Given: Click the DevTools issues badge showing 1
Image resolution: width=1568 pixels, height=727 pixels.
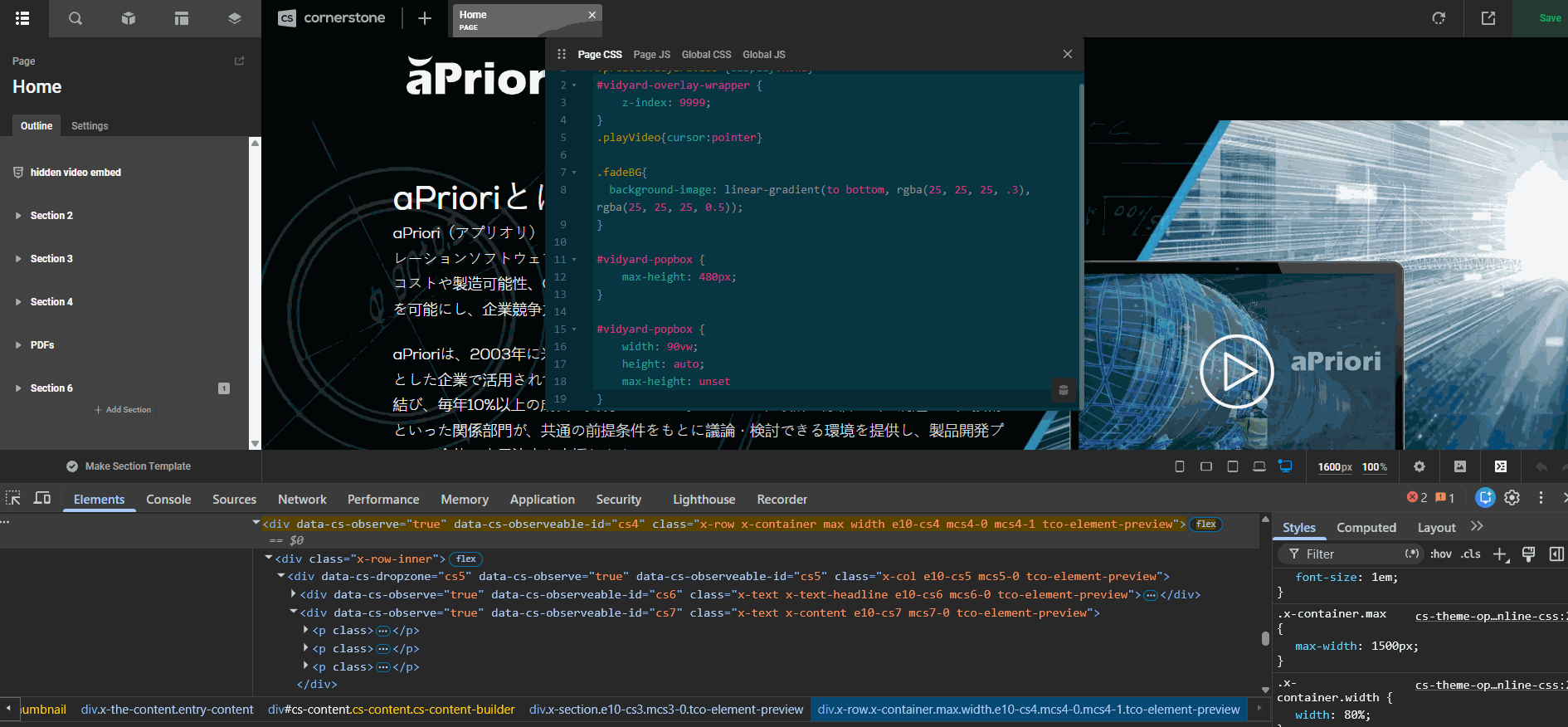Looking at the screenshot, I should tap(1445, 497).
